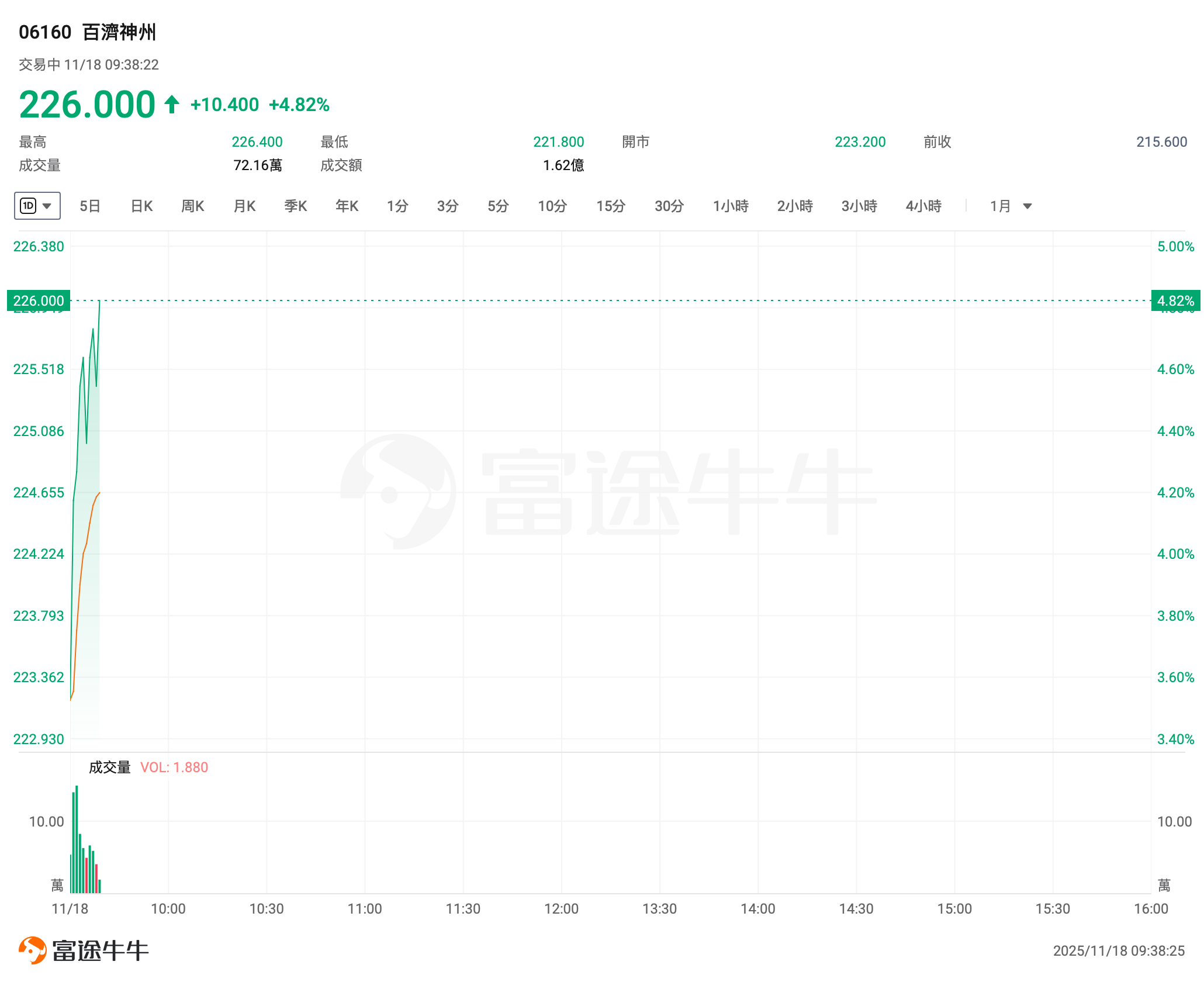Select the 周K chart tab
1204x982 pixels.
tap(193, 206)
